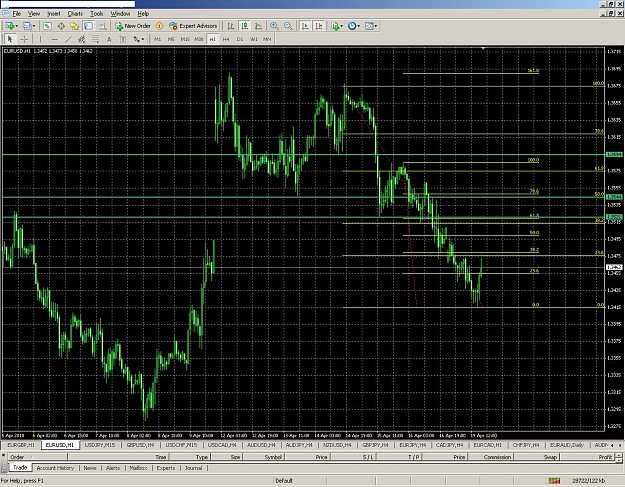
Task: Switch timeframe to M30
Action: point(199,39)
